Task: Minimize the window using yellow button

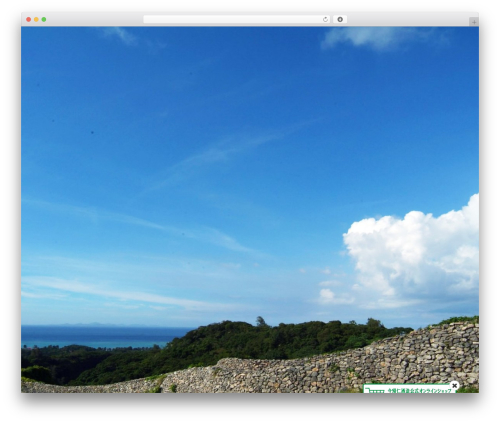Action: 36,19
